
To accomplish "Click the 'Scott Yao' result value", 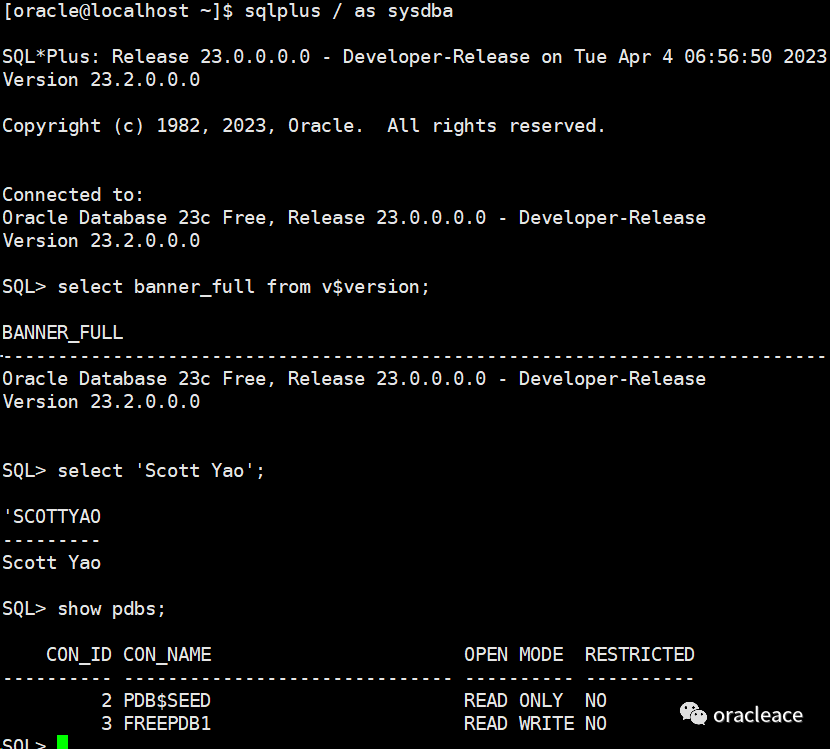I will point(51,563).
